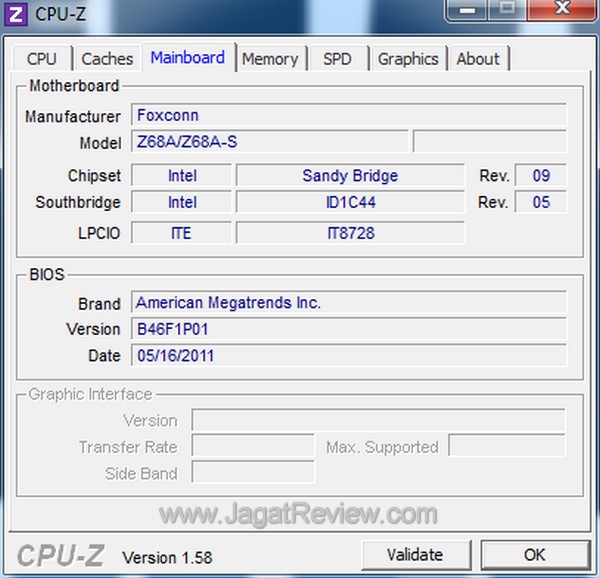Click the Model field Z68A/Z68A-S
Image resolution: width=600 pixels, height=578 pixels.
tap(270, 141)
